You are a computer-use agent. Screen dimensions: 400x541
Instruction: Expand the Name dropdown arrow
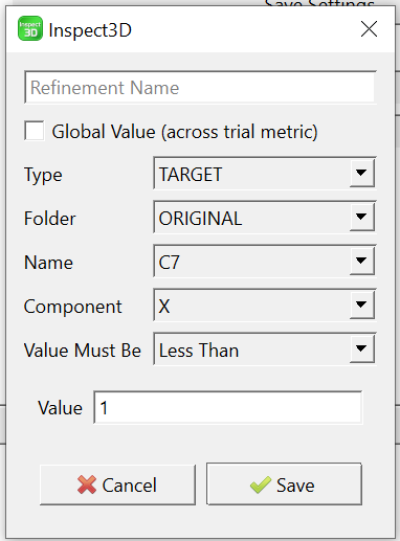(361, 260)
